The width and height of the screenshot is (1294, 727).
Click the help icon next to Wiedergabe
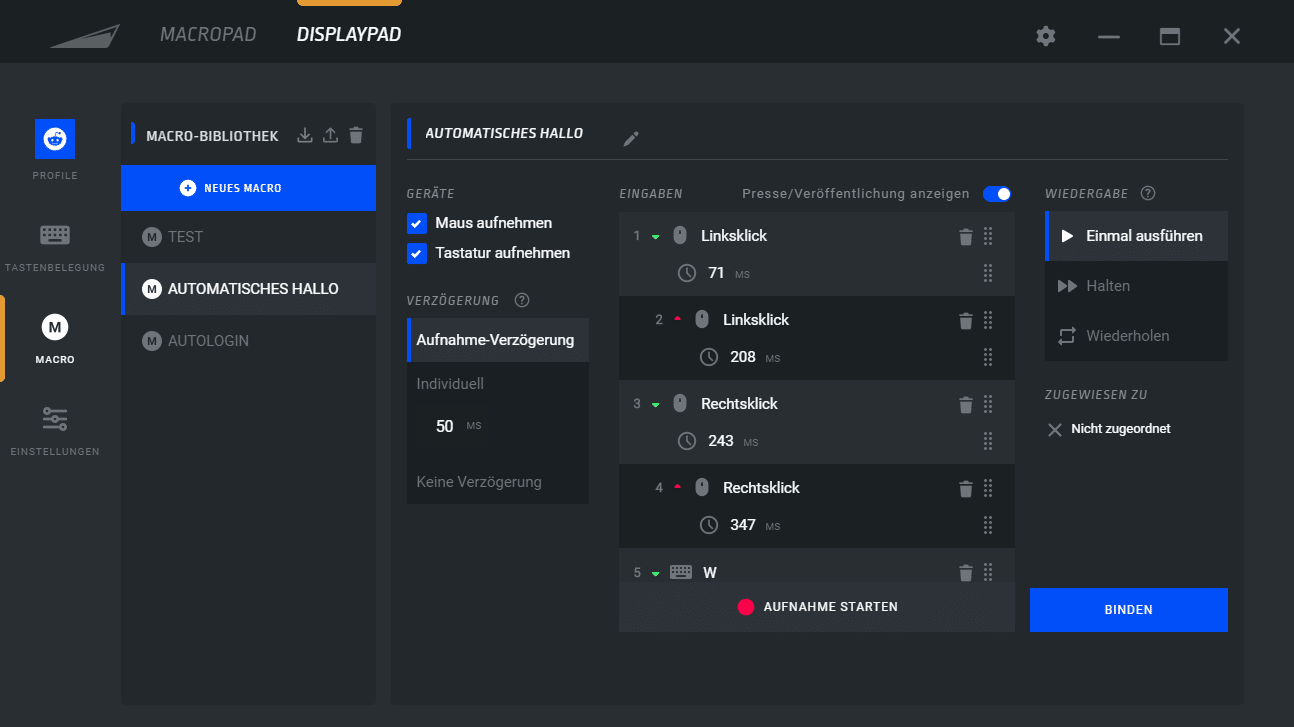click(x=1148, y=193)
